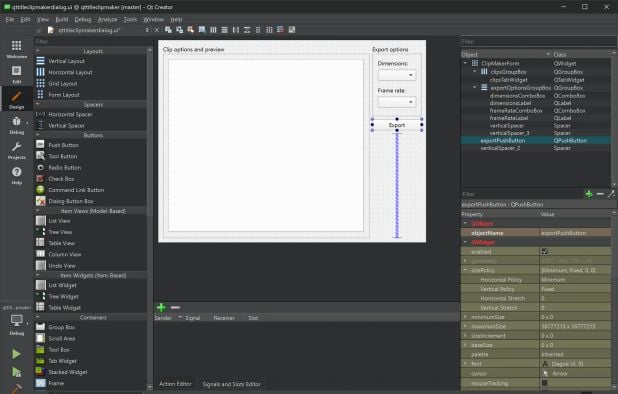Screen dimensions: 618x394
Task: Pick the Dialog Button Box widget
Action: pos(71,201)
